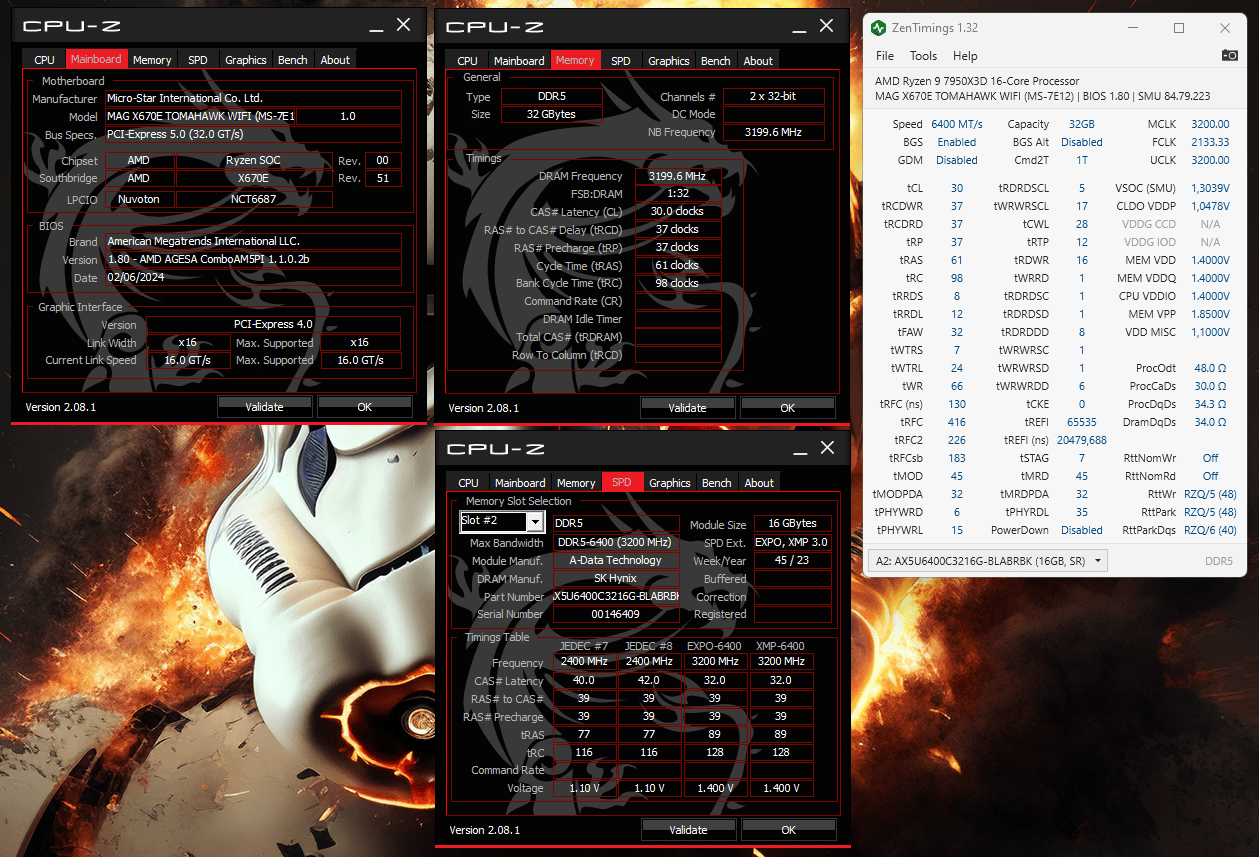Click the ZenTimings screenshot camera icon

click(x=1229, y=56)
